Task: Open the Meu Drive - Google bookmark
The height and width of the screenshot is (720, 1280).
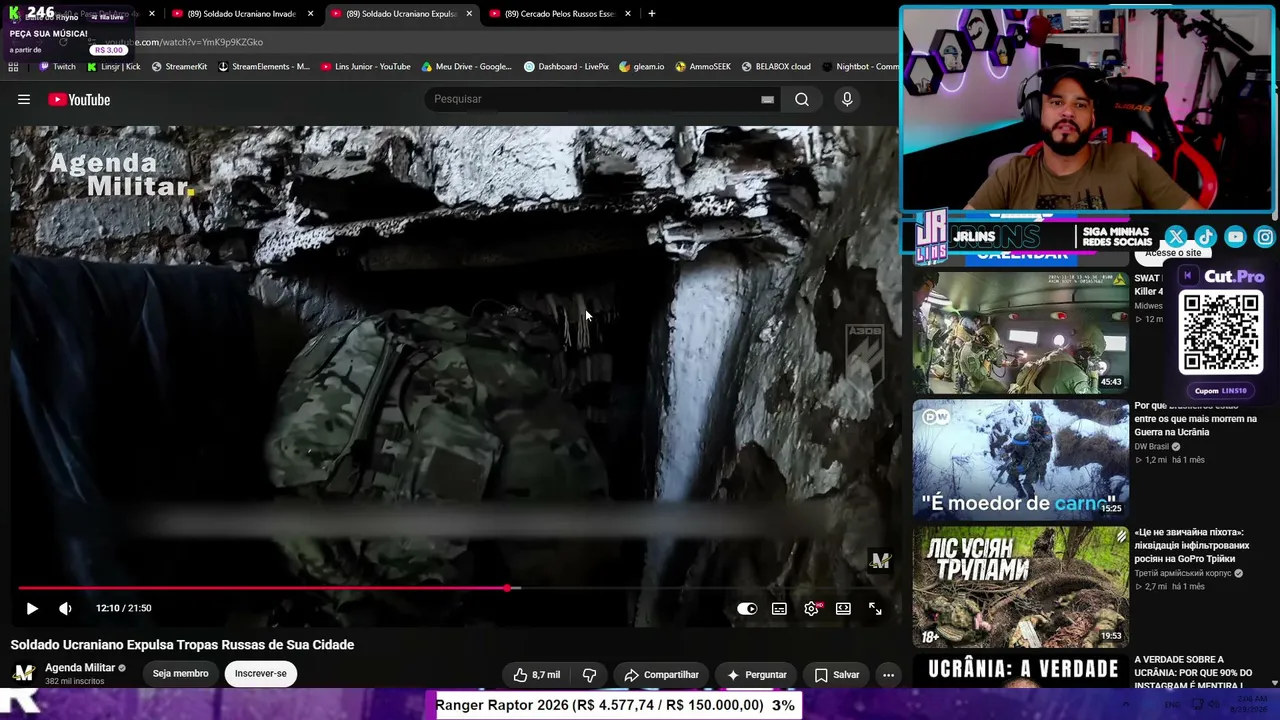Action: (466, 67)
